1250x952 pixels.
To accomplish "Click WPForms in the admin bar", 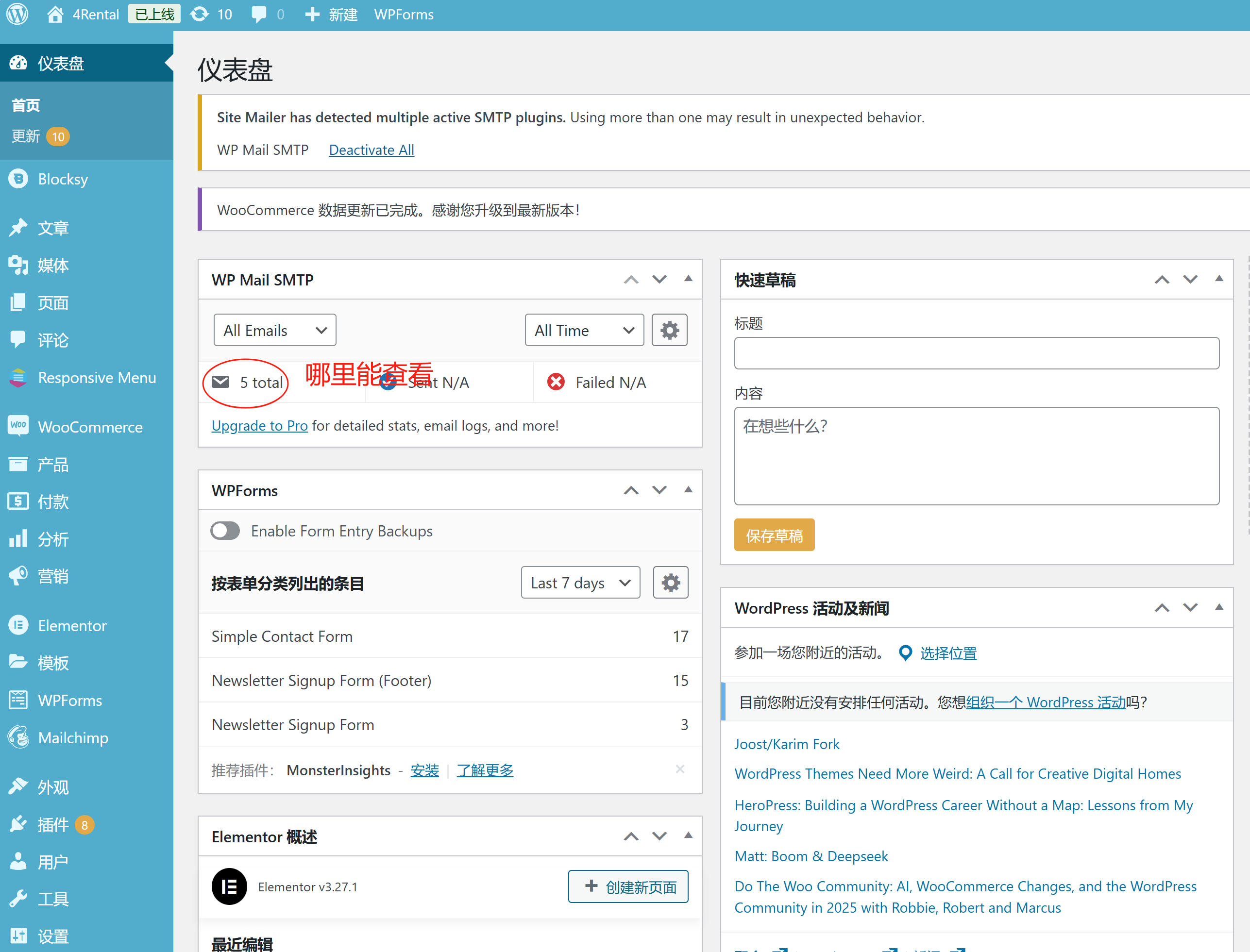I will (x=404, y=14).
